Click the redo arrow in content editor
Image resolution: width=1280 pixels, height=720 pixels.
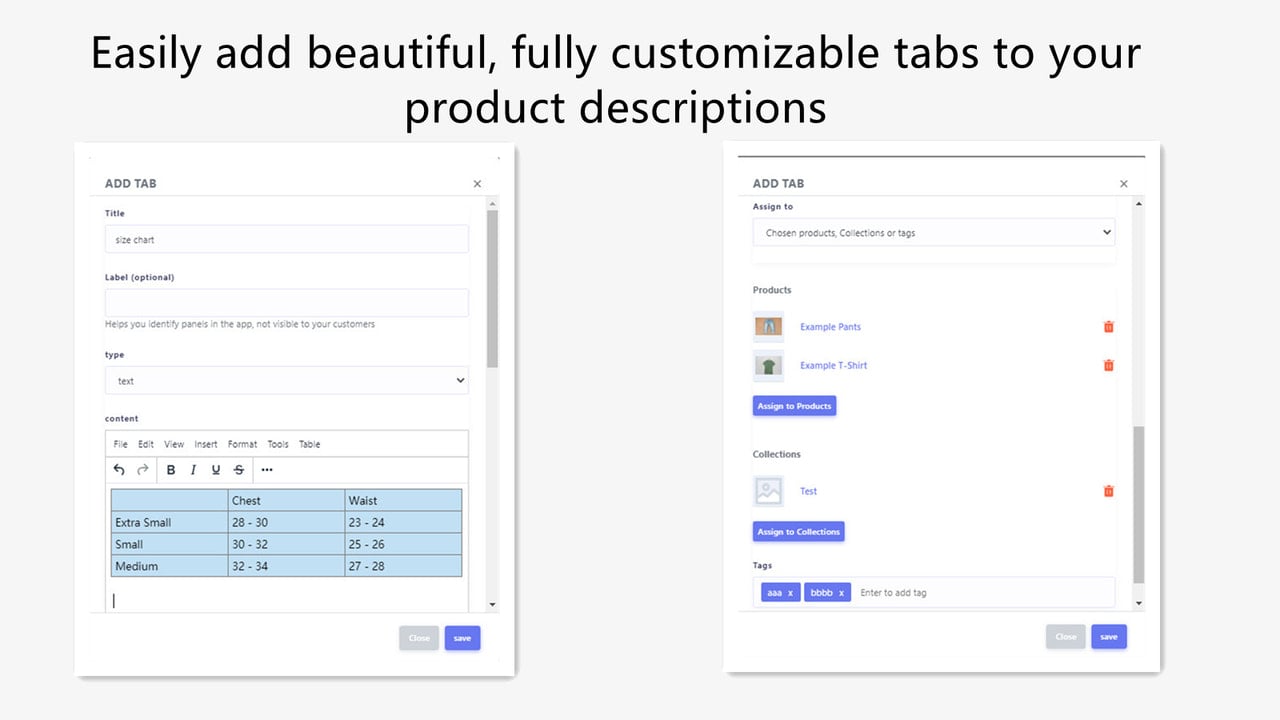[143, 470]
